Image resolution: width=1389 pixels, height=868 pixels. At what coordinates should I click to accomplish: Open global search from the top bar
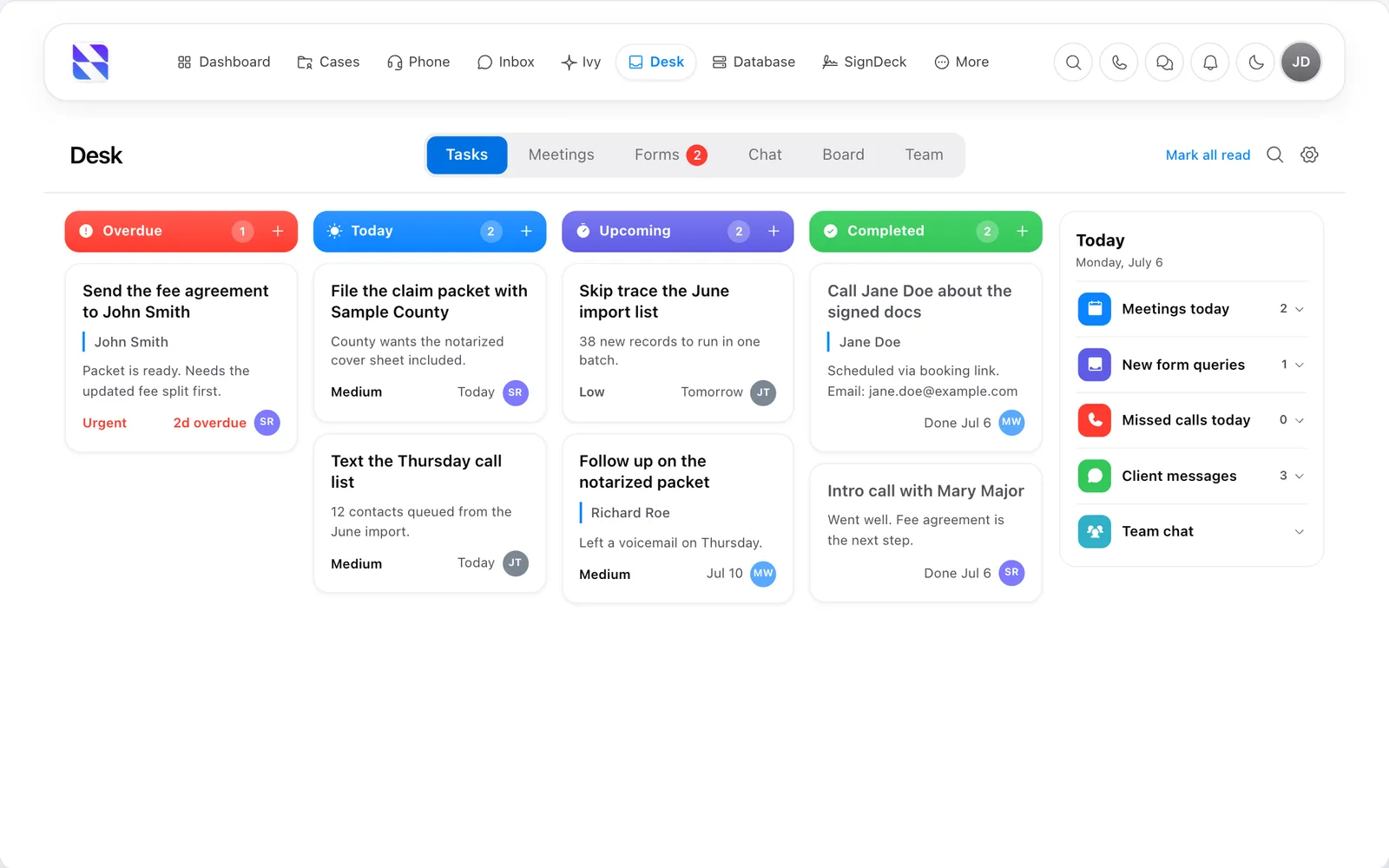[x=1074, y=62]
